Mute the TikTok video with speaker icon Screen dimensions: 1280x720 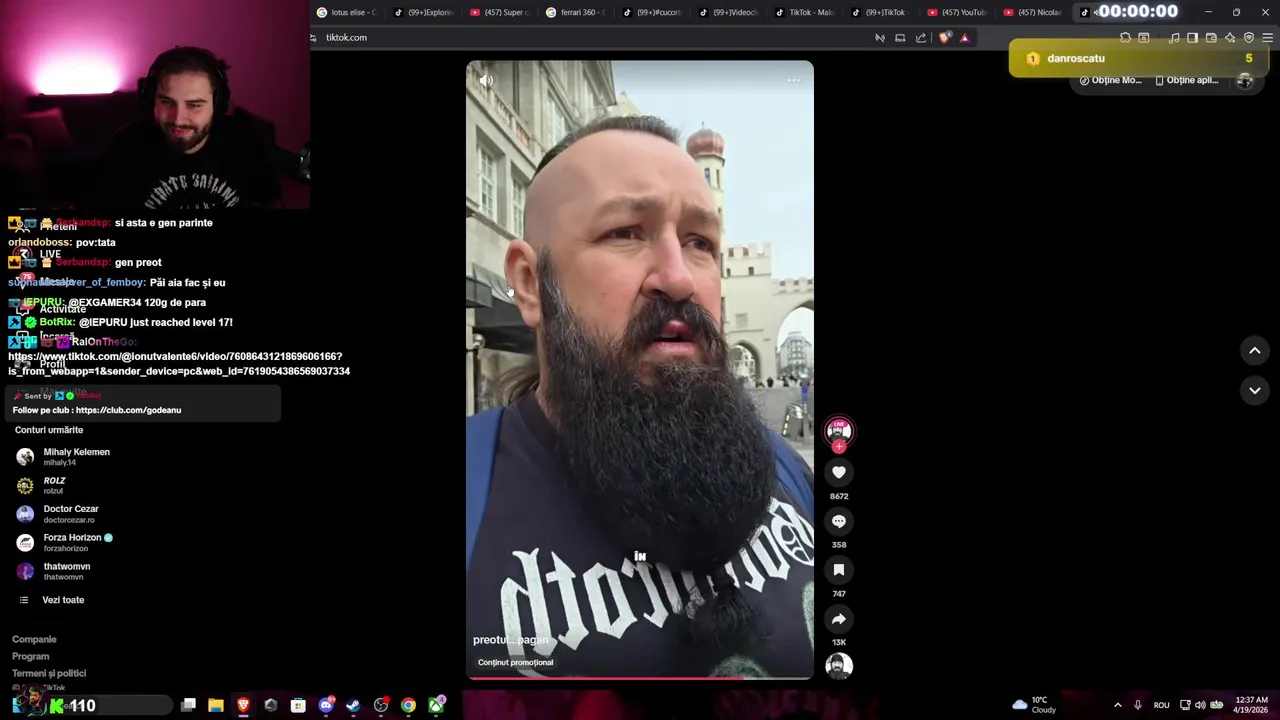(x=486, y=81)
